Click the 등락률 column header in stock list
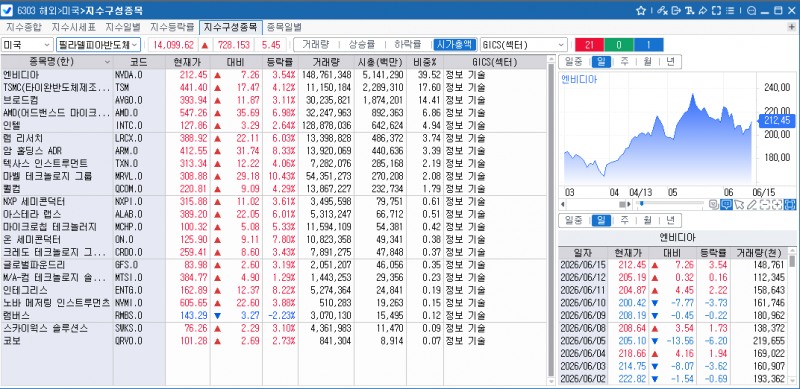Image resolution: width=800 pixels, height=389 pixels. [x=280, y=62]
